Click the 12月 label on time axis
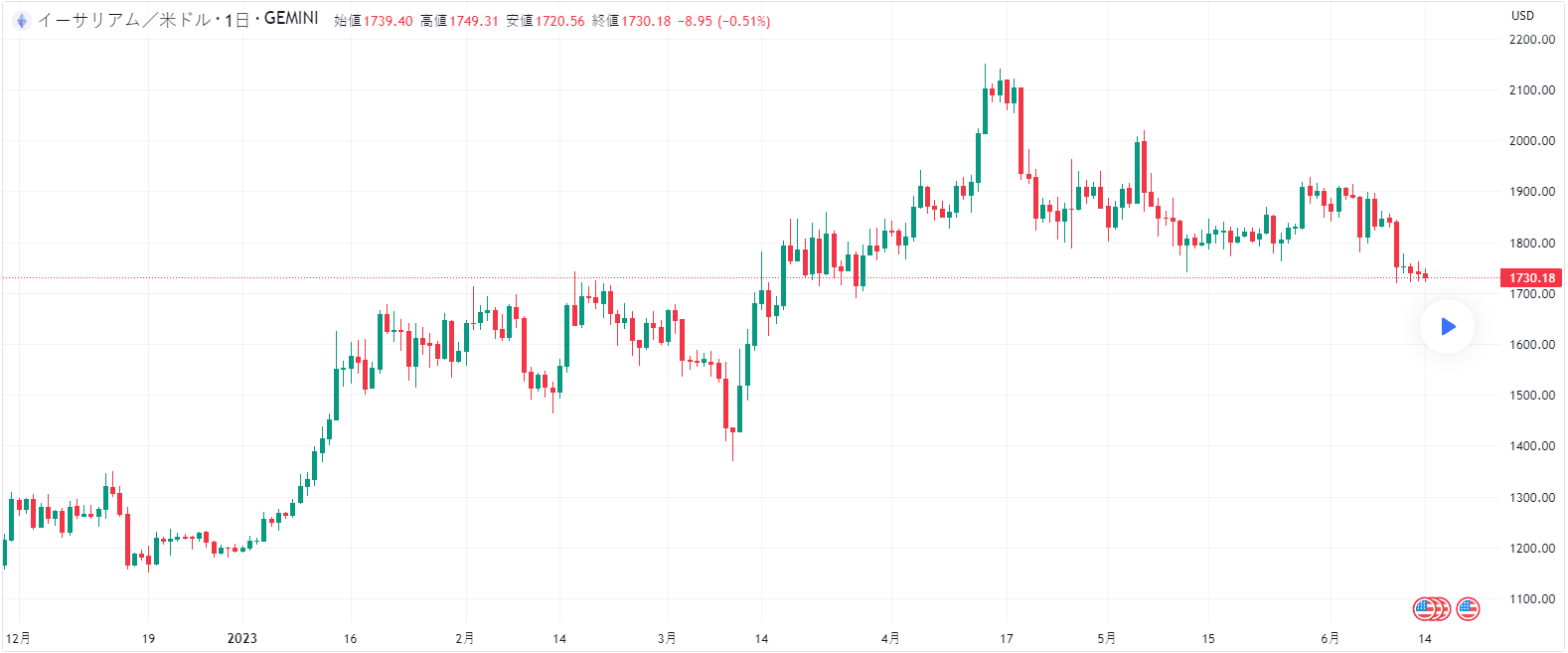This screenshot has height=653, width=1568. pyautogui.click(x=18, y=638)
